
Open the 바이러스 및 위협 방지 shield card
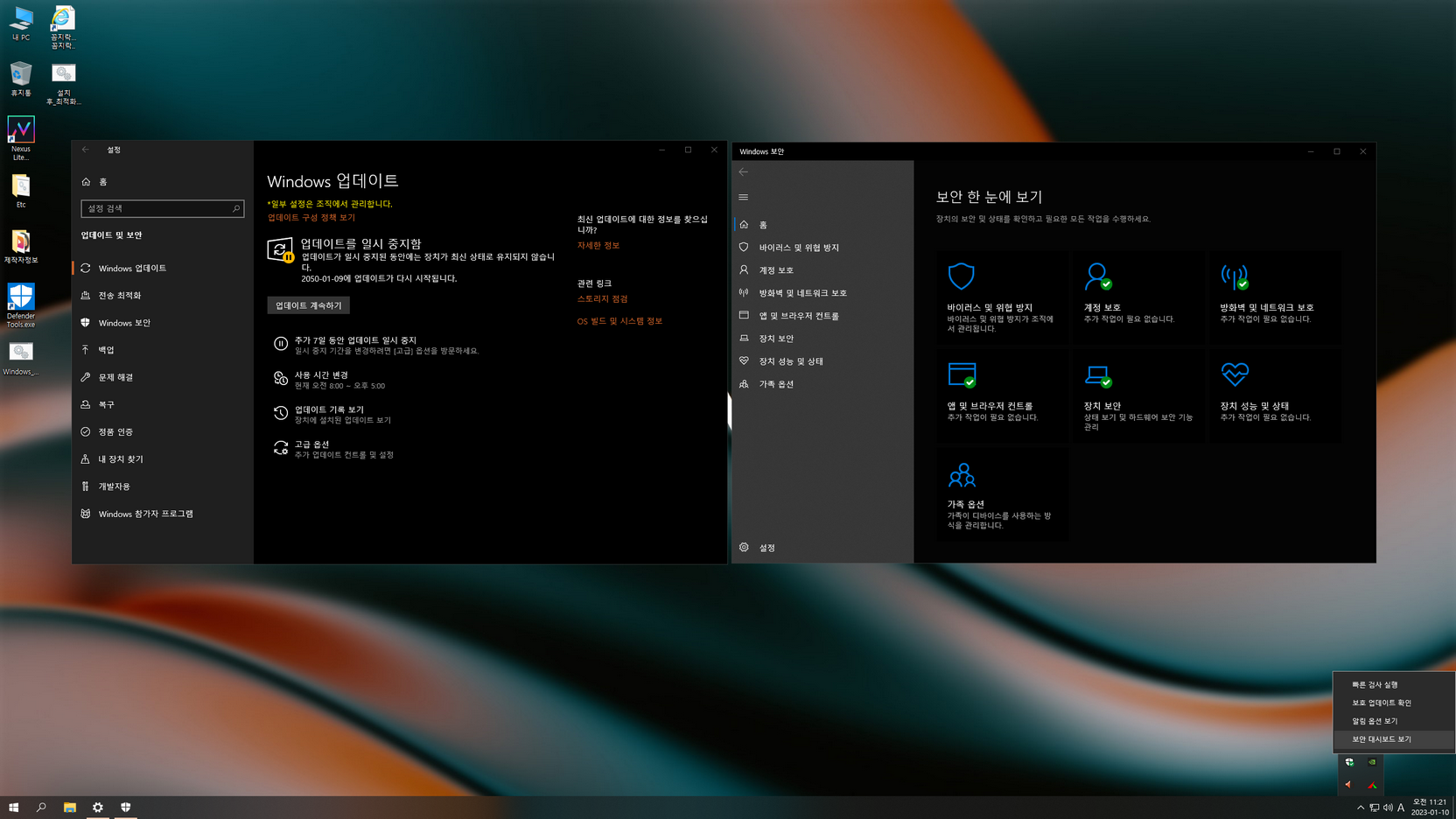(1002, 297)
